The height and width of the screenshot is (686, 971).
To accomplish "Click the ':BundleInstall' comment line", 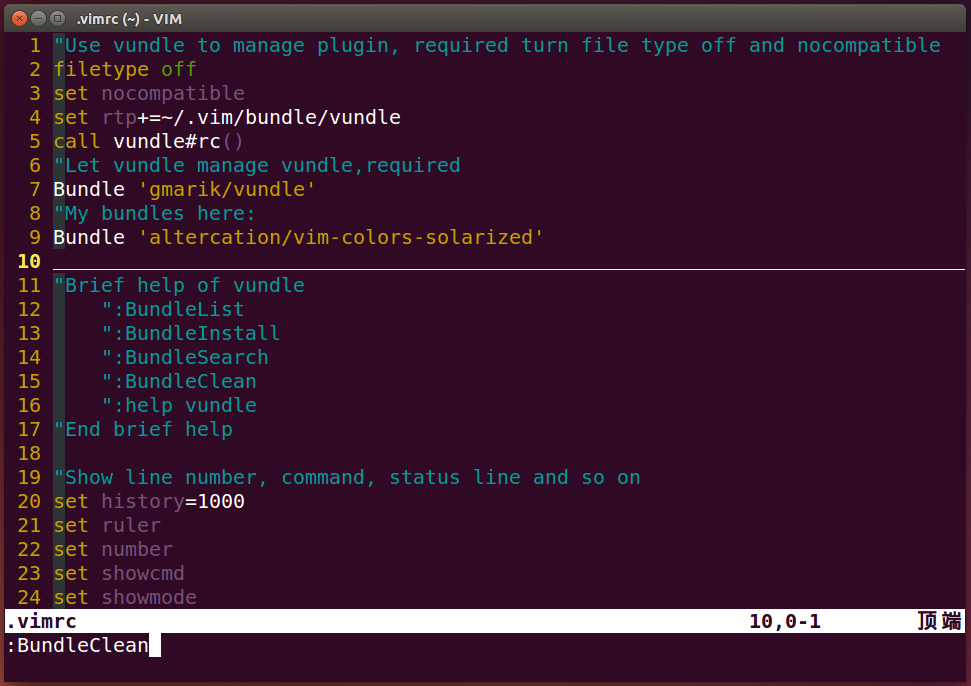I will (191, 334).
